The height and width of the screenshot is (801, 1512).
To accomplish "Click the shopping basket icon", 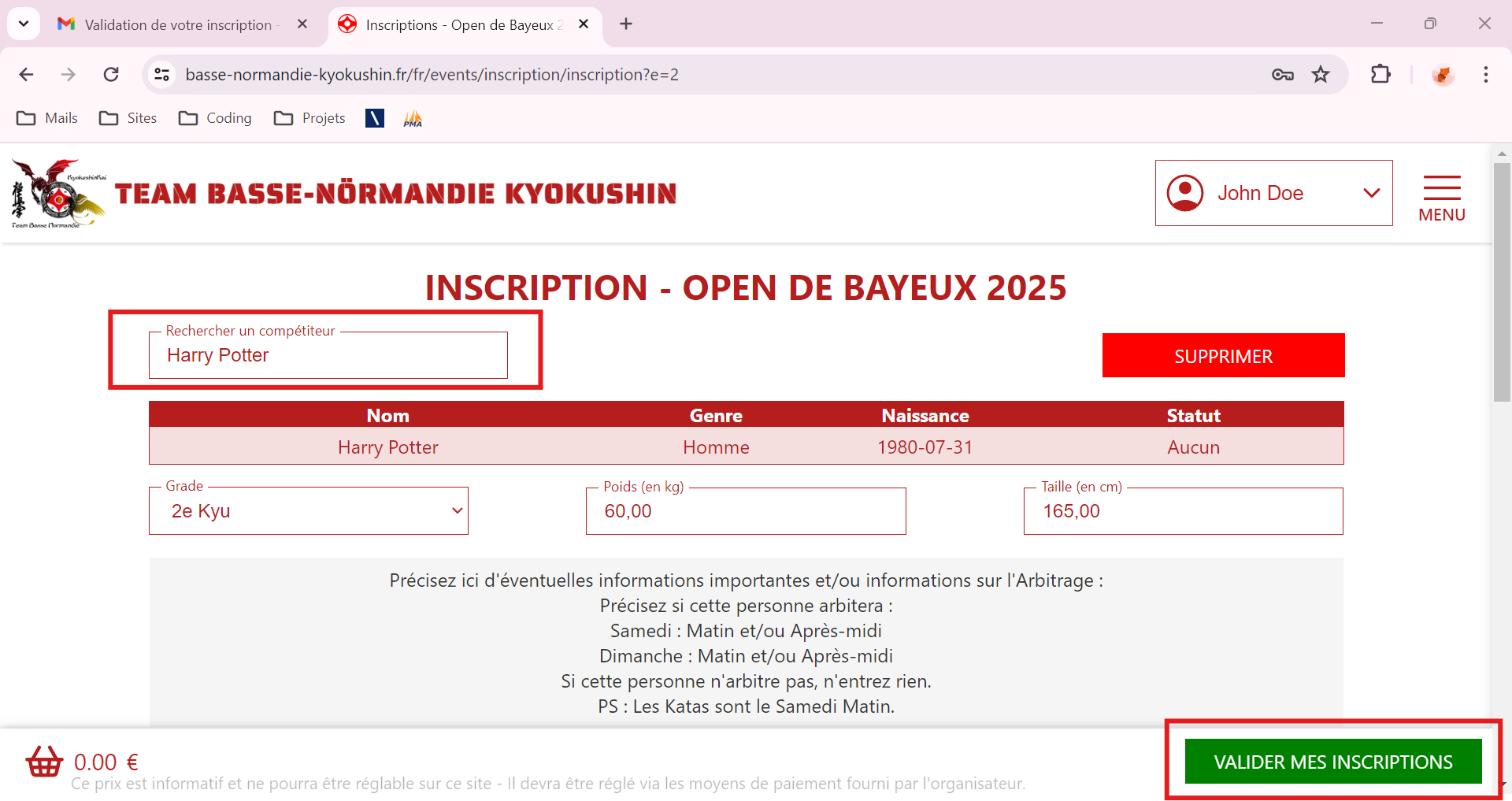I will point(44,762).
